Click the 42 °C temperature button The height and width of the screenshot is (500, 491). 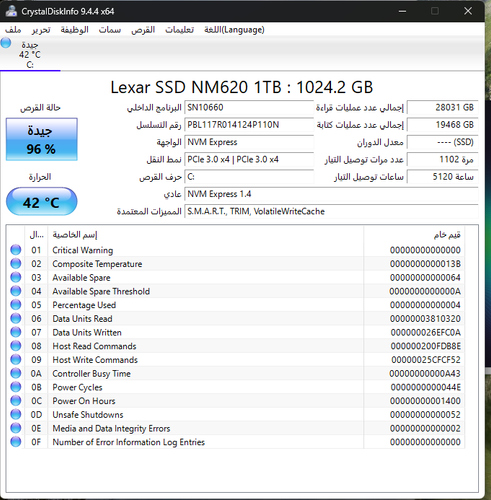(x=42, y=202)
